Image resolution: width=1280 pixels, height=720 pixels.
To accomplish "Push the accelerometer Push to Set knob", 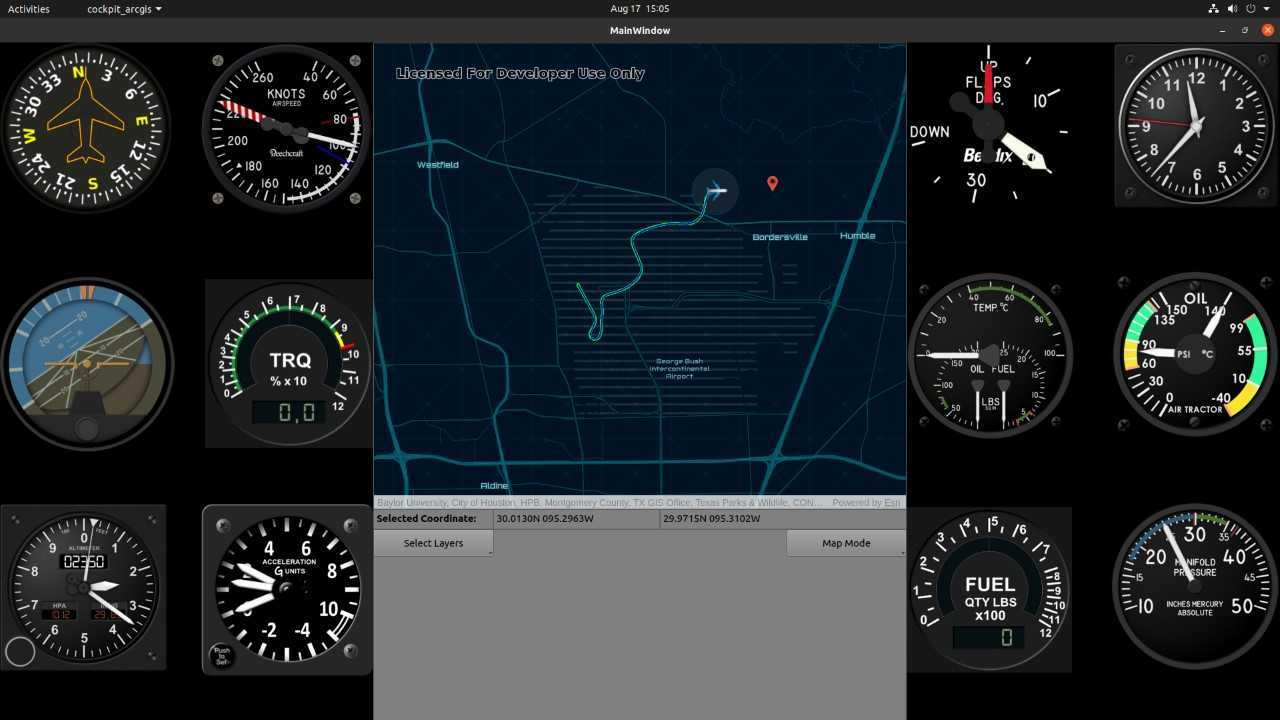I will [x=221, y=656].
